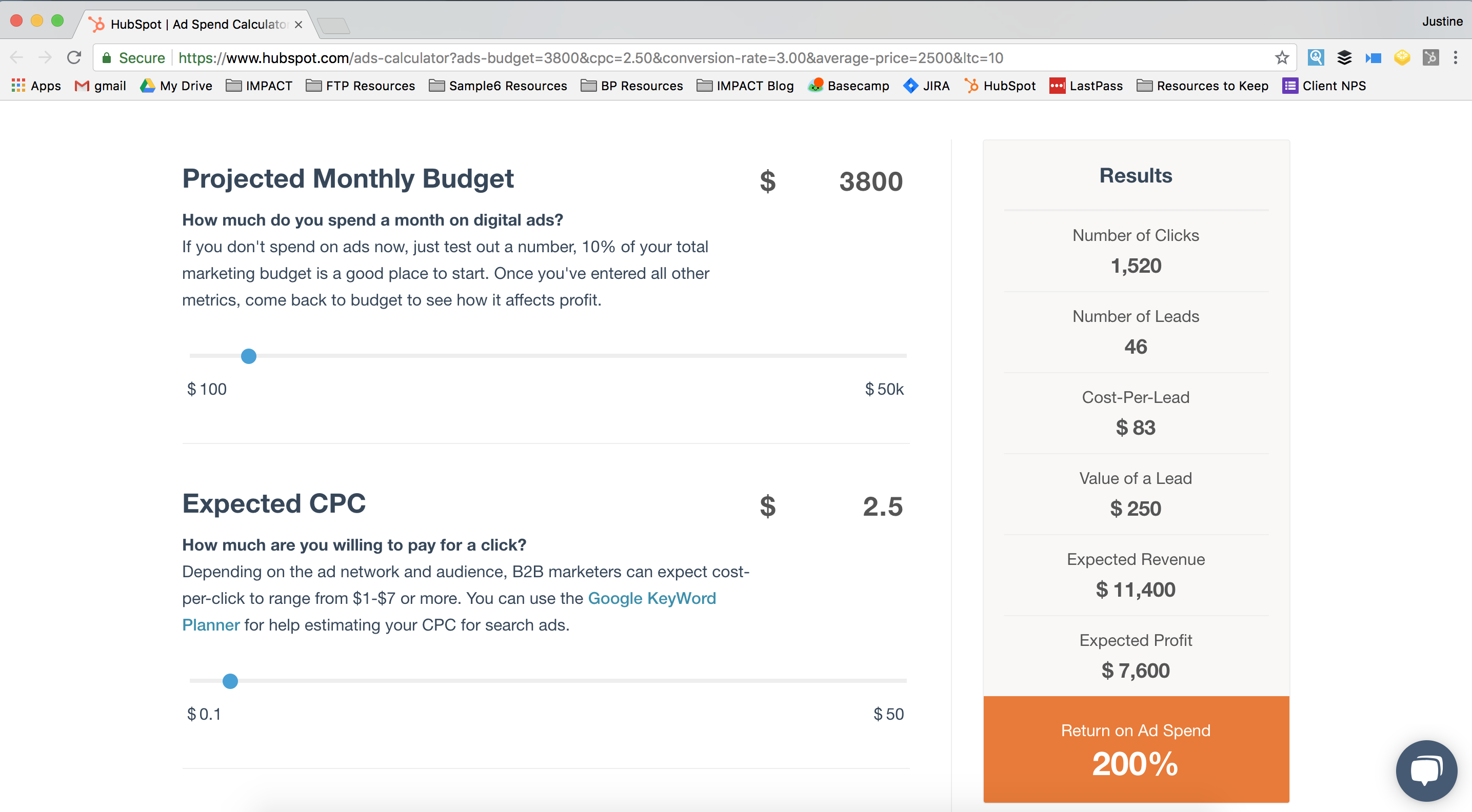Open Chrome three-dot menu
Screen dimensions: 1472x812
[1456, 58]
